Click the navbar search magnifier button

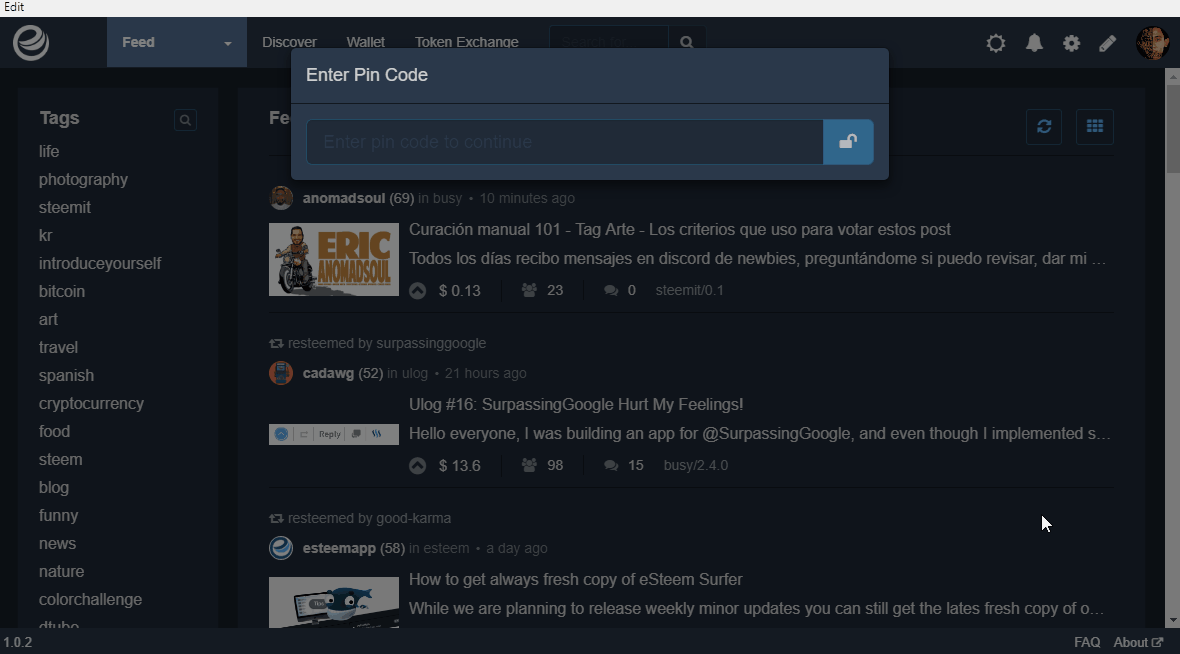click(686, 42)
